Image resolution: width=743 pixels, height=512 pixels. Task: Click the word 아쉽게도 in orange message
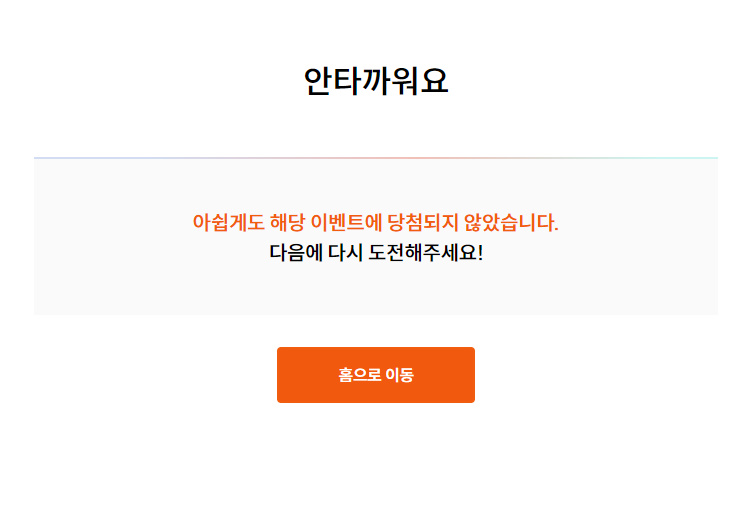(x=228, y=222)
